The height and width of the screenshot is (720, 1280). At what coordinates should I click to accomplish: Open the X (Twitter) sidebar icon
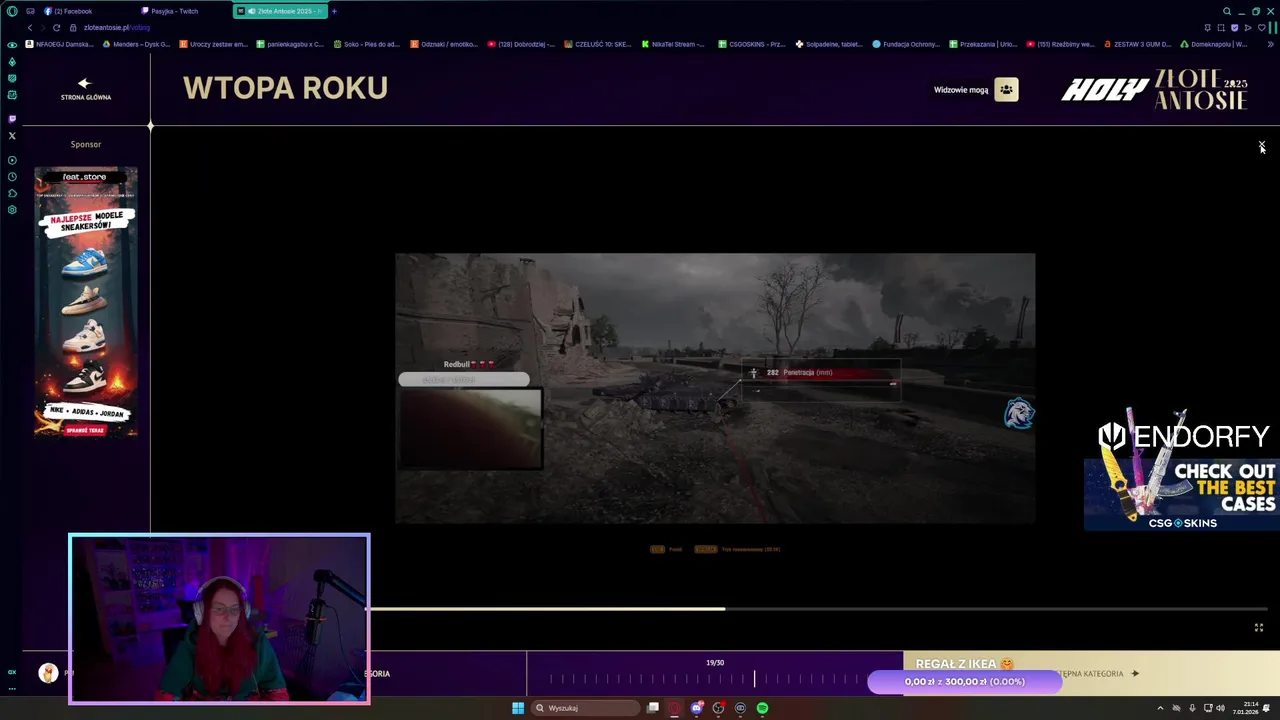tap(12, 135)
